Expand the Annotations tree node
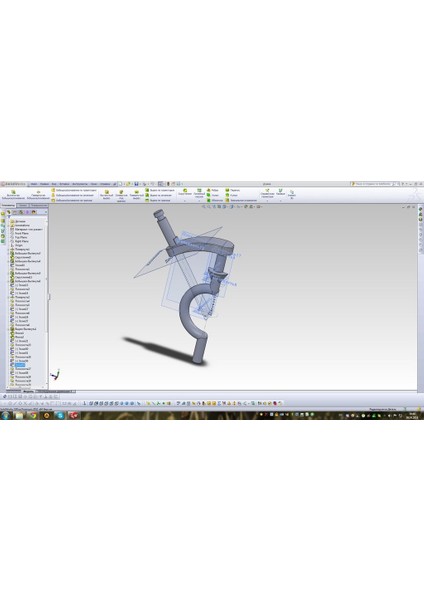The width and height of the screenshot is (424, 600). pyautogui.click(x=8, y=225)
